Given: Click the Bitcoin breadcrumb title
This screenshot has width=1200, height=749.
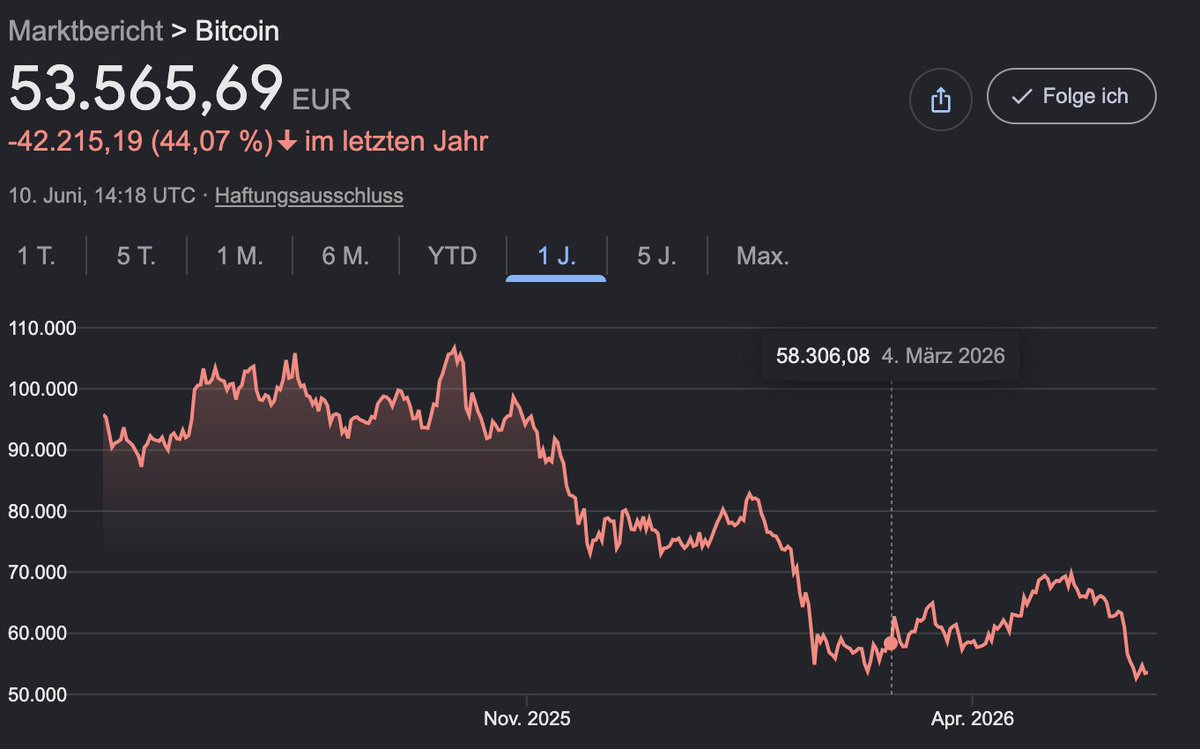Looking at the screenshot, I should 237,31.
